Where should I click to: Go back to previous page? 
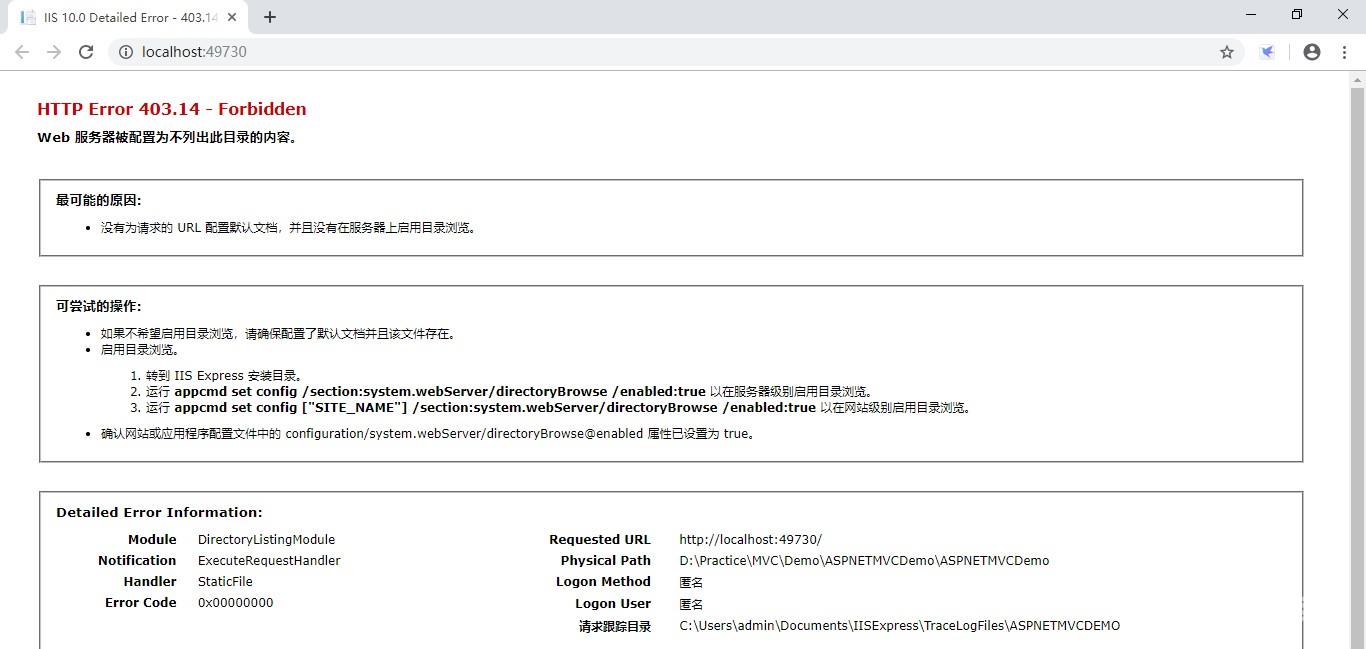pos(22,52)
